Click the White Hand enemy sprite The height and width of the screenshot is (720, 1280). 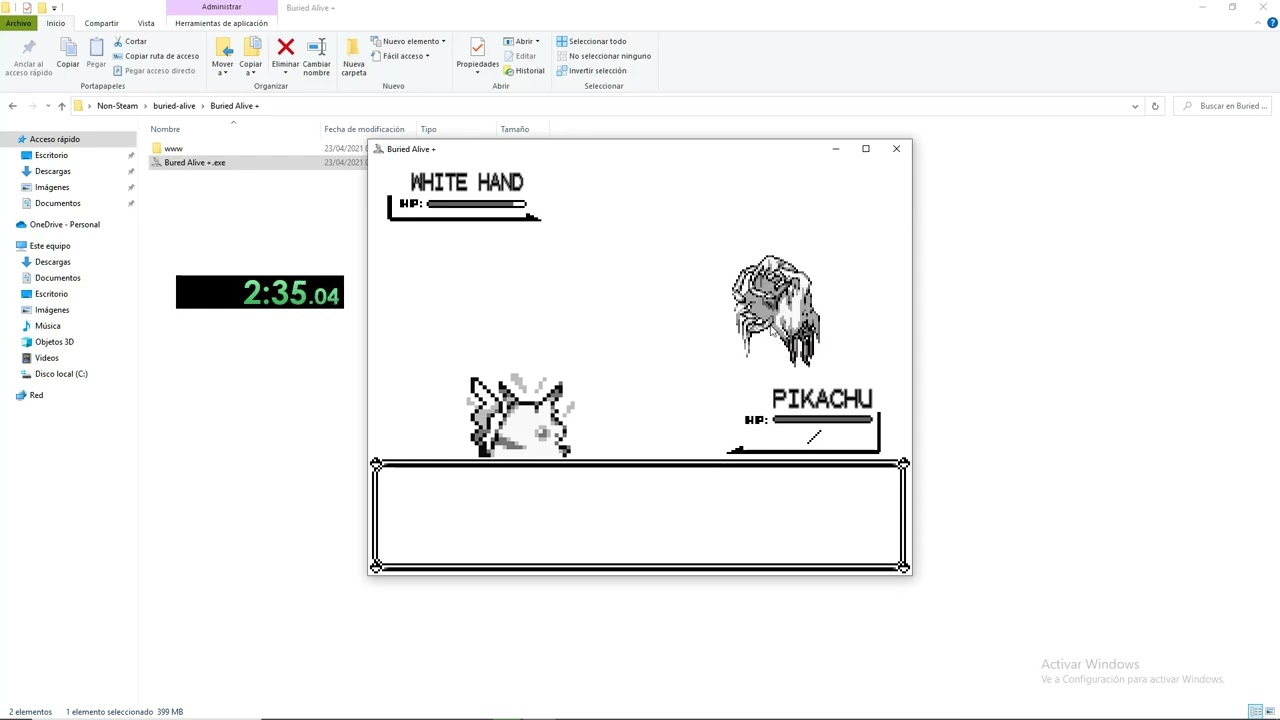coord(776,311)
